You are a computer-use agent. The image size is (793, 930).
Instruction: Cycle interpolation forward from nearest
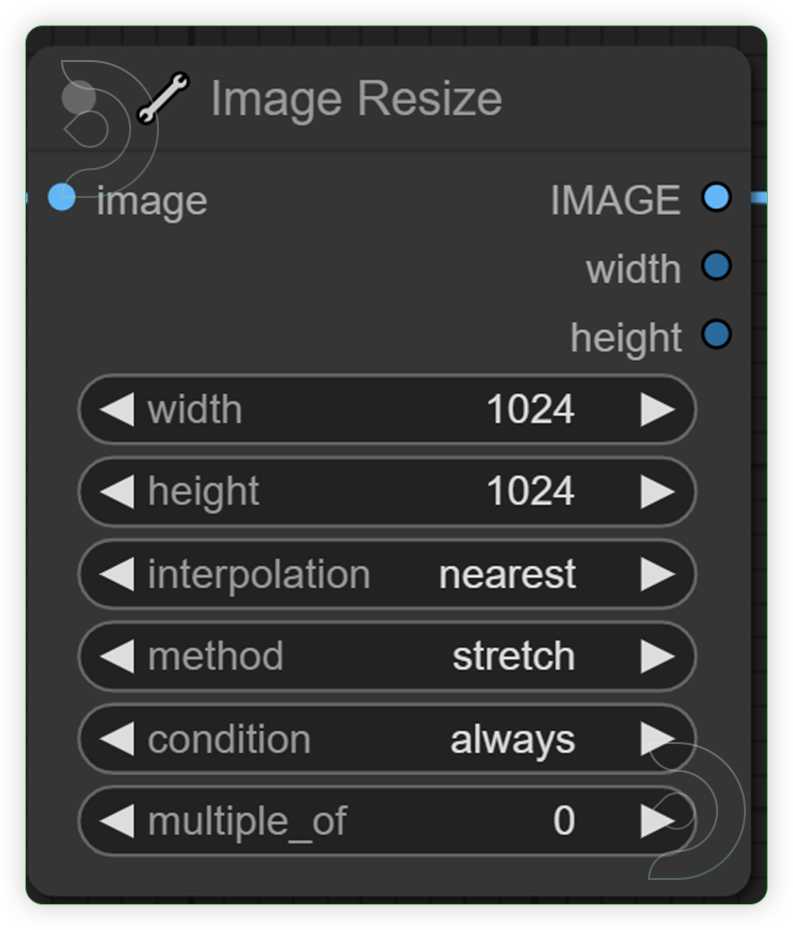(659, 574)
